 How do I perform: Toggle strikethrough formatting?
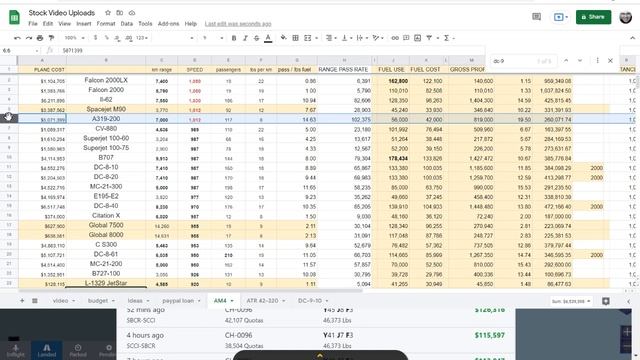coord(256,38)
